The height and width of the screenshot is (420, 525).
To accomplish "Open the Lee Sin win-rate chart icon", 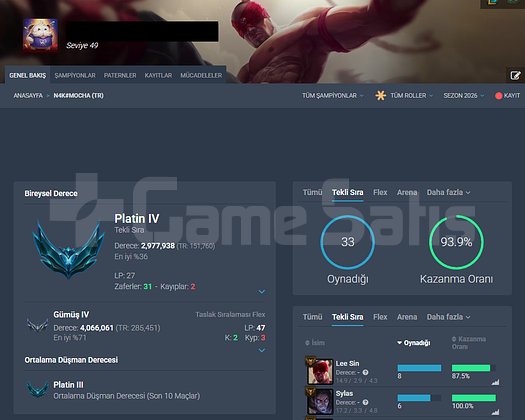I will (x=495, y=382).
